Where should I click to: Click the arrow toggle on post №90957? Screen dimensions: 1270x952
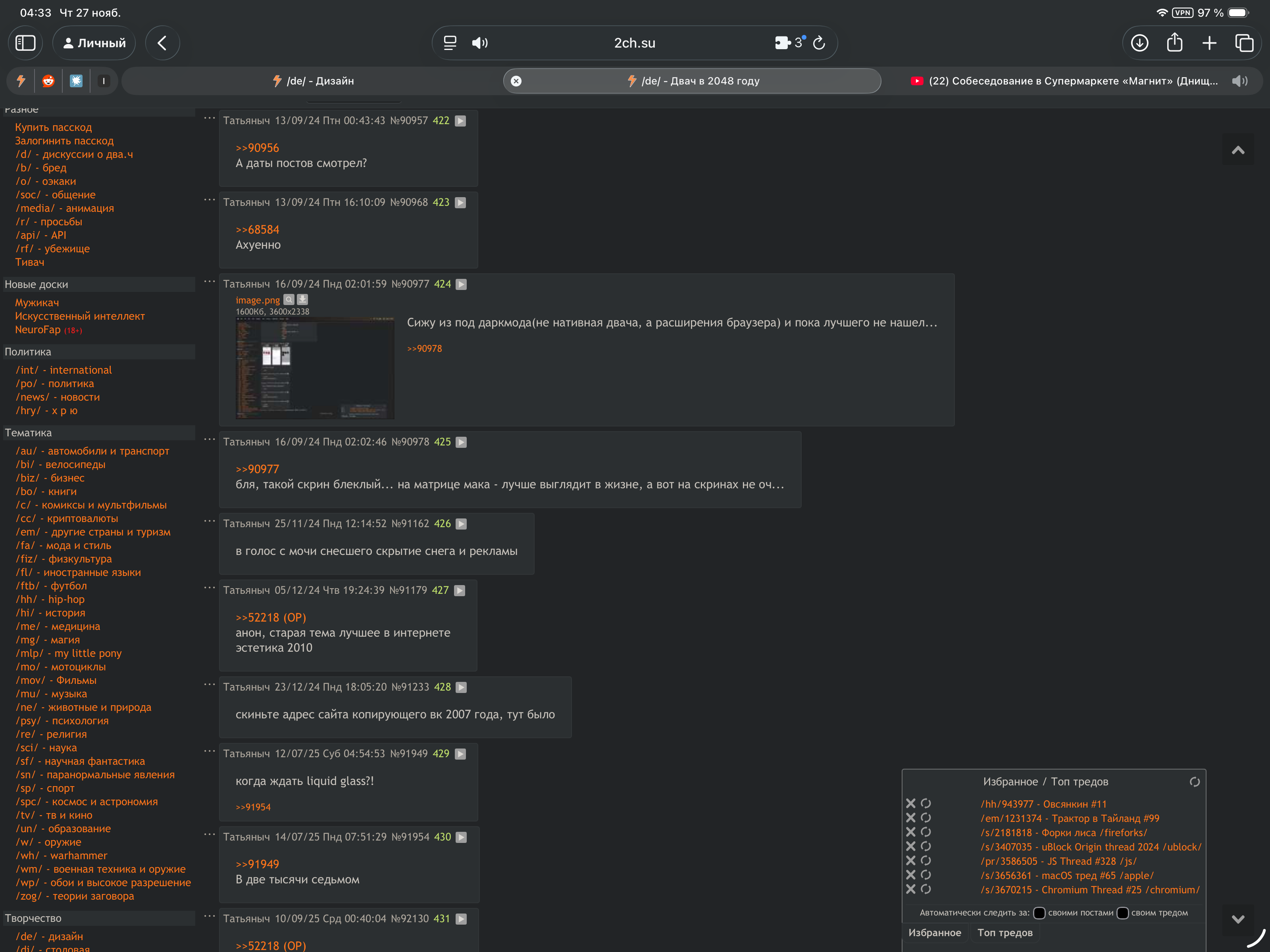[460, 121]
